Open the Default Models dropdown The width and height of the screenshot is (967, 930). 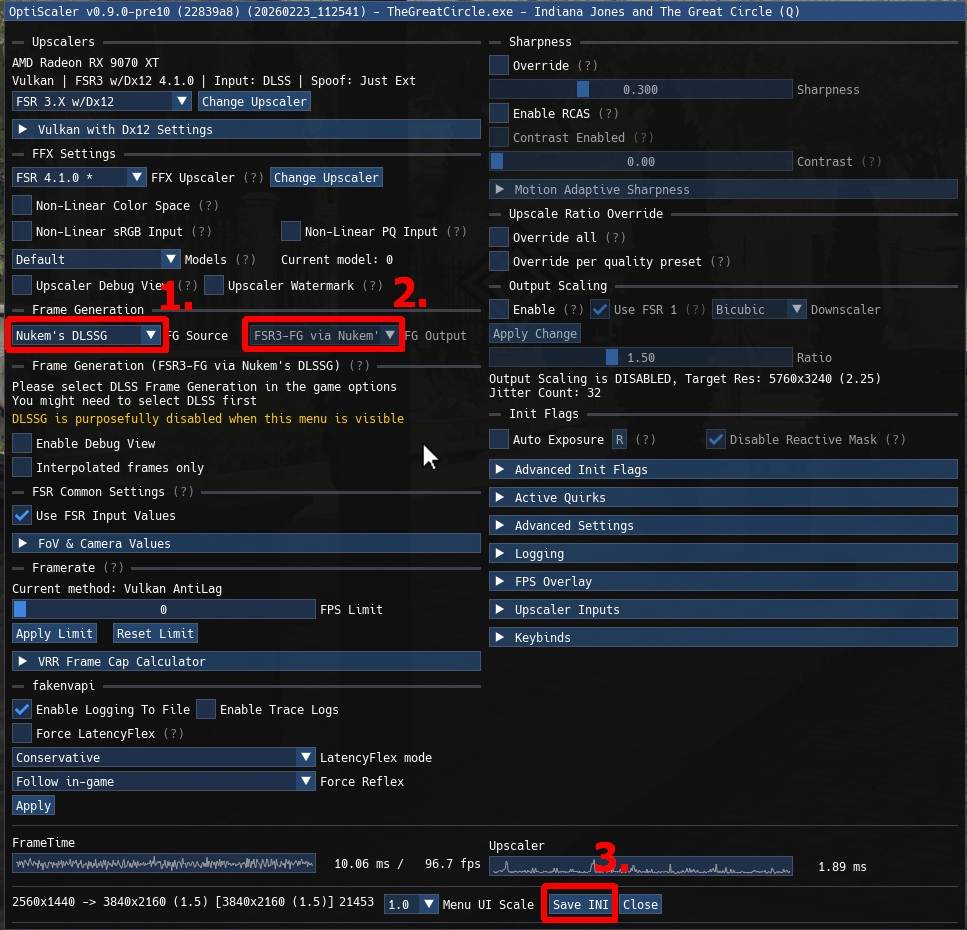(x=96, y=259)
